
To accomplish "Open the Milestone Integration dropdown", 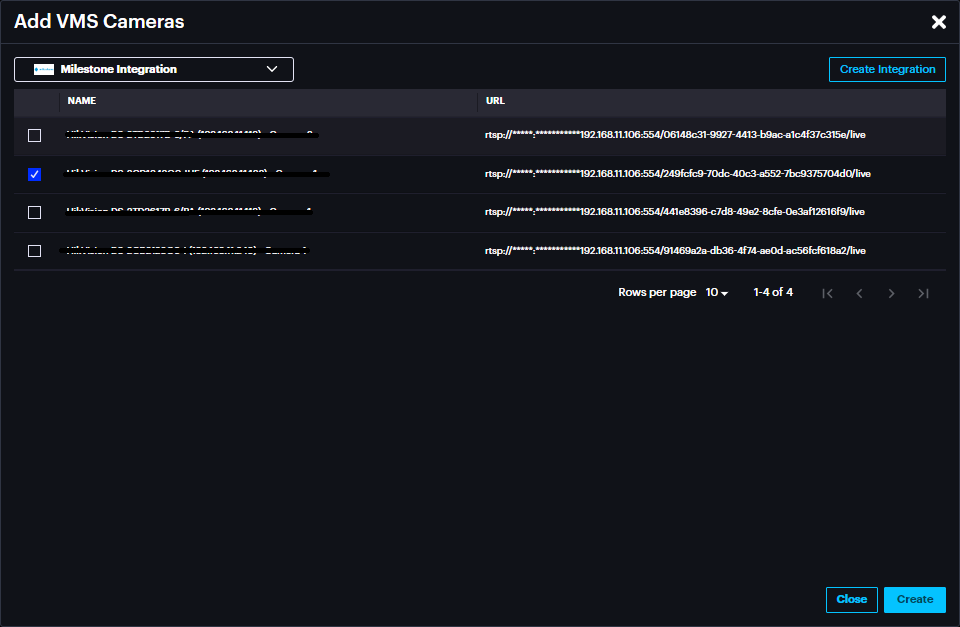I will click(154, 70).
